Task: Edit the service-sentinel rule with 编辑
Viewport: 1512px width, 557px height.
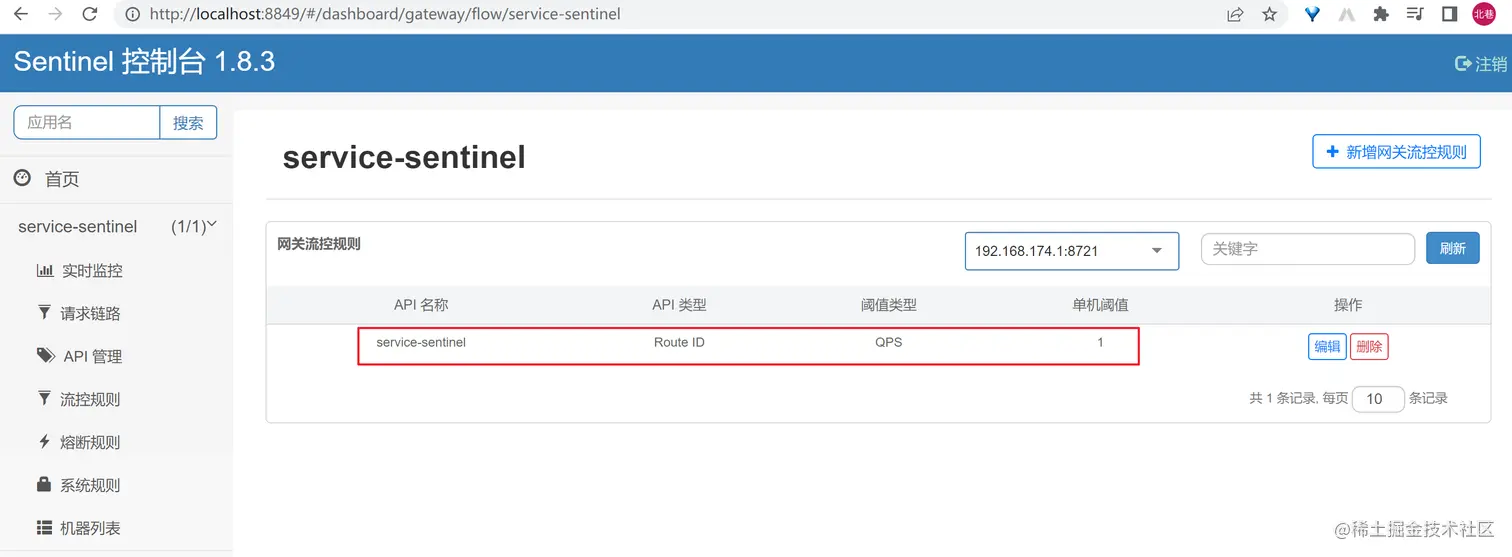Action: point(1327,347)
